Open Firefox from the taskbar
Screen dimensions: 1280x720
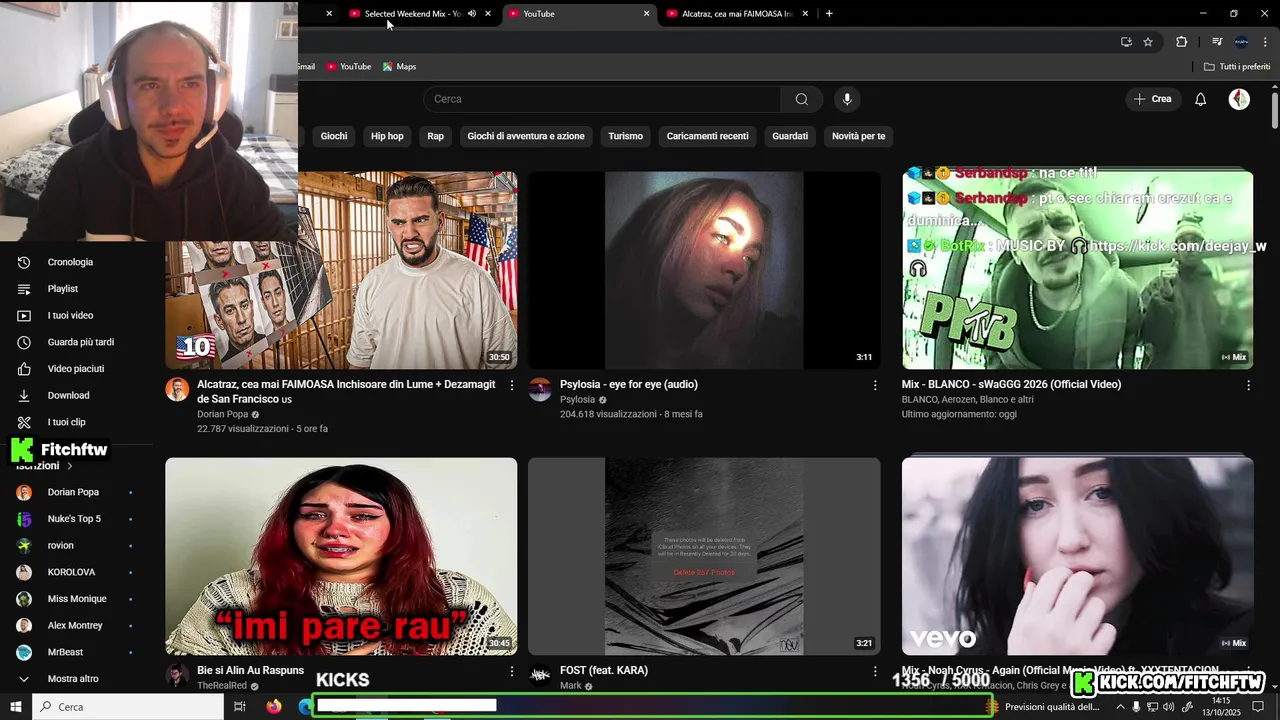click(274, 707)
